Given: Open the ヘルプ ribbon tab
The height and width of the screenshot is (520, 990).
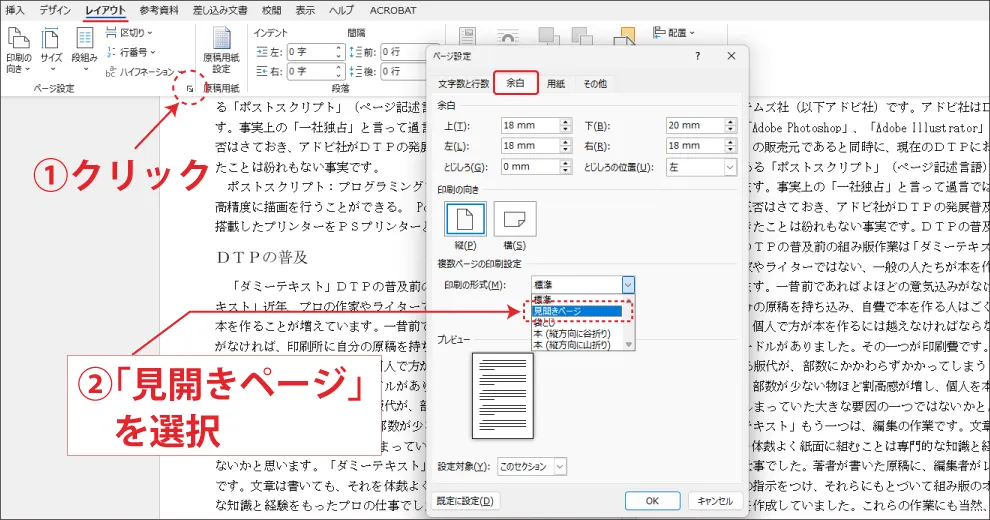Looking at the screenshot, I should 342,10.
